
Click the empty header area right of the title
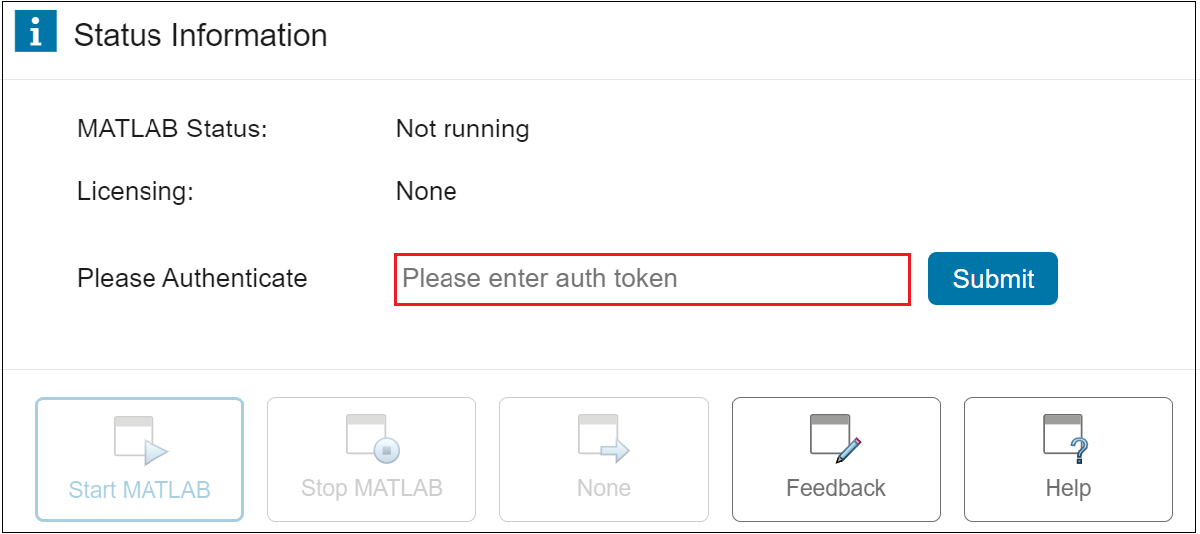coord(760,38)
